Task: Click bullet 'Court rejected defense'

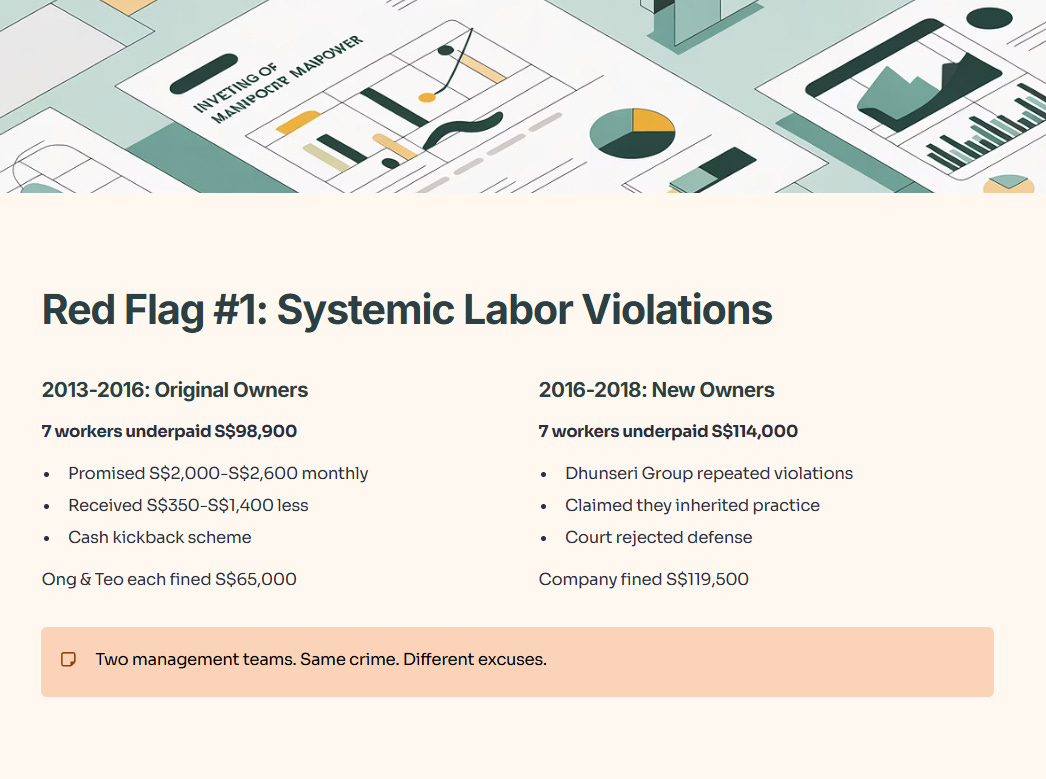Action: click(x=658, y=538)
